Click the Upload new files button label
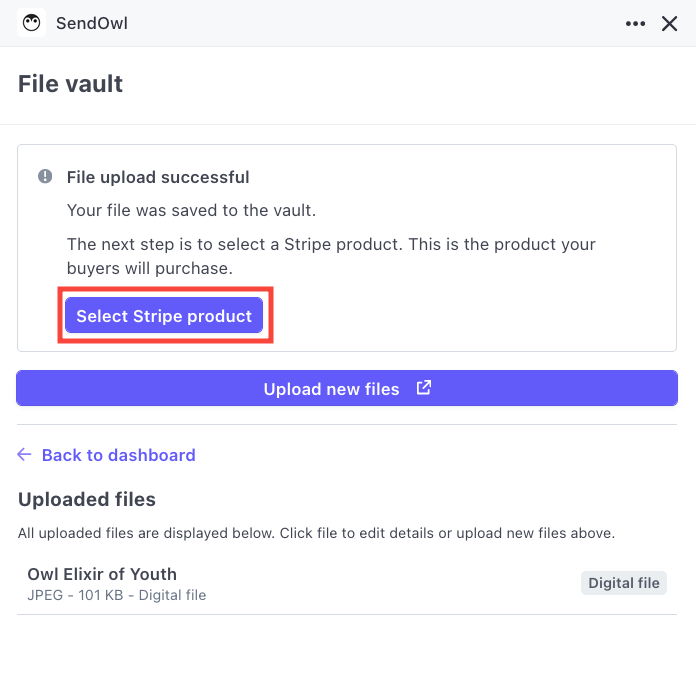Image resolution: width=696 pixels, height=673 pixels. (x=331, y=389)
